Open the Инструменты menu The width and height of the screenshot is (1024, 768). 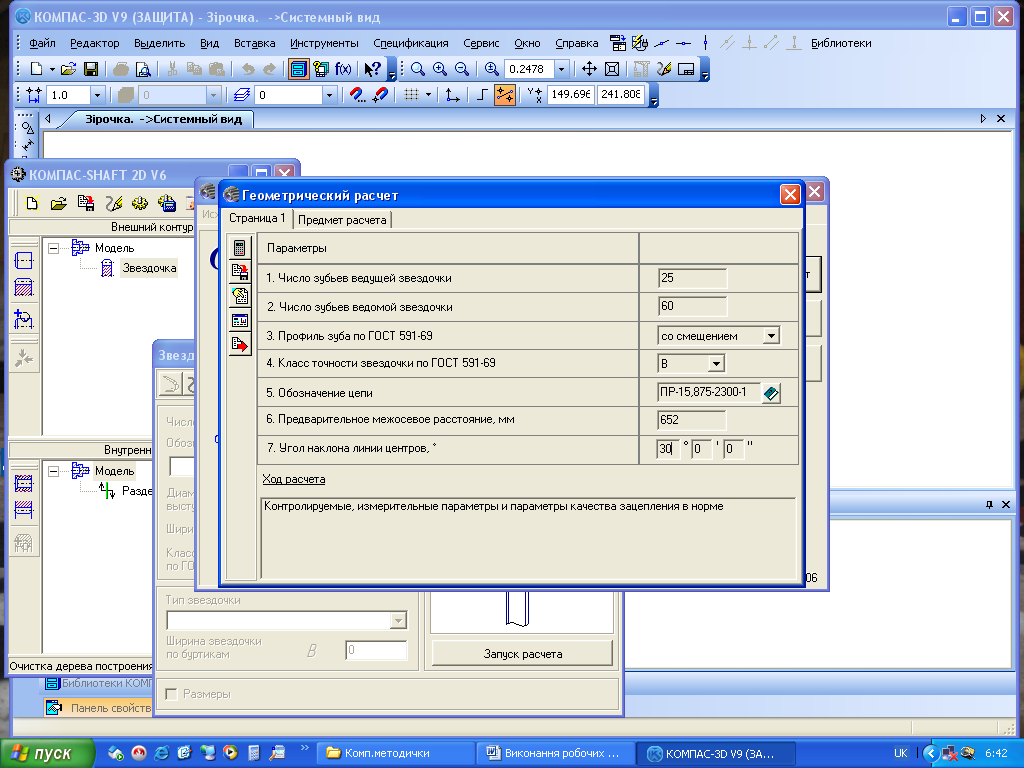pos(324,44)
